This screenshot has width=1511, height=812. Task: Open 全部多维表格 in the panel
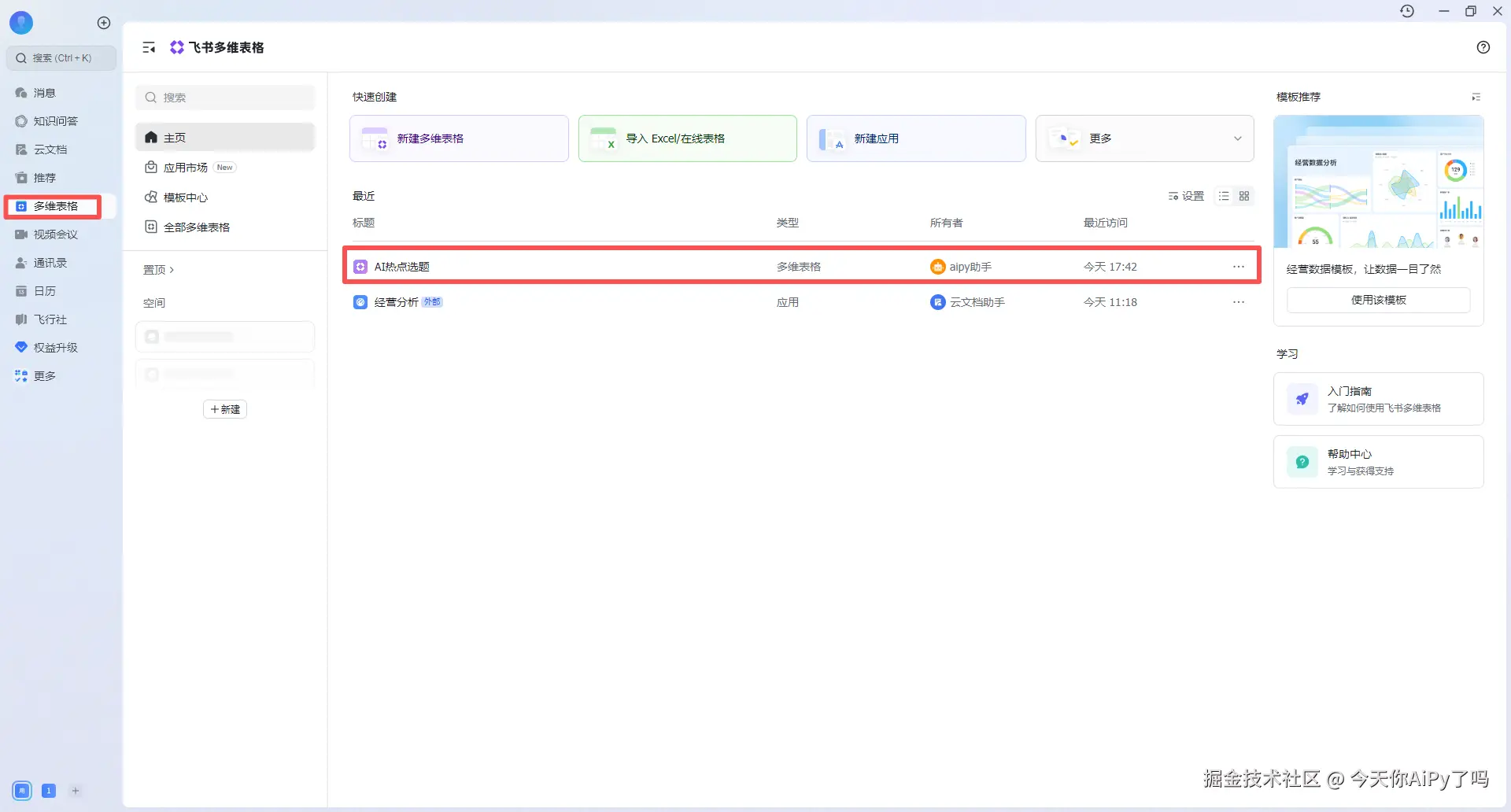pyautogui.click(x=225, y=227)
